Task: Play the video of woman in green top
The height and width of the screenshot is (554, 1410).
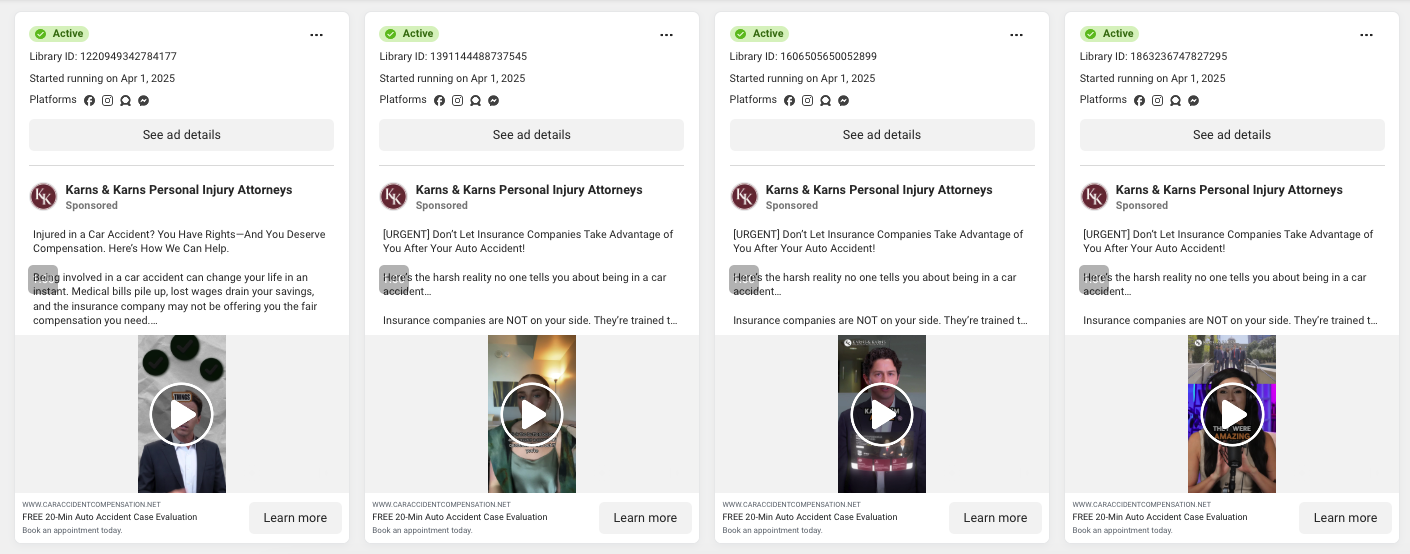Action: tap(532, 414)
